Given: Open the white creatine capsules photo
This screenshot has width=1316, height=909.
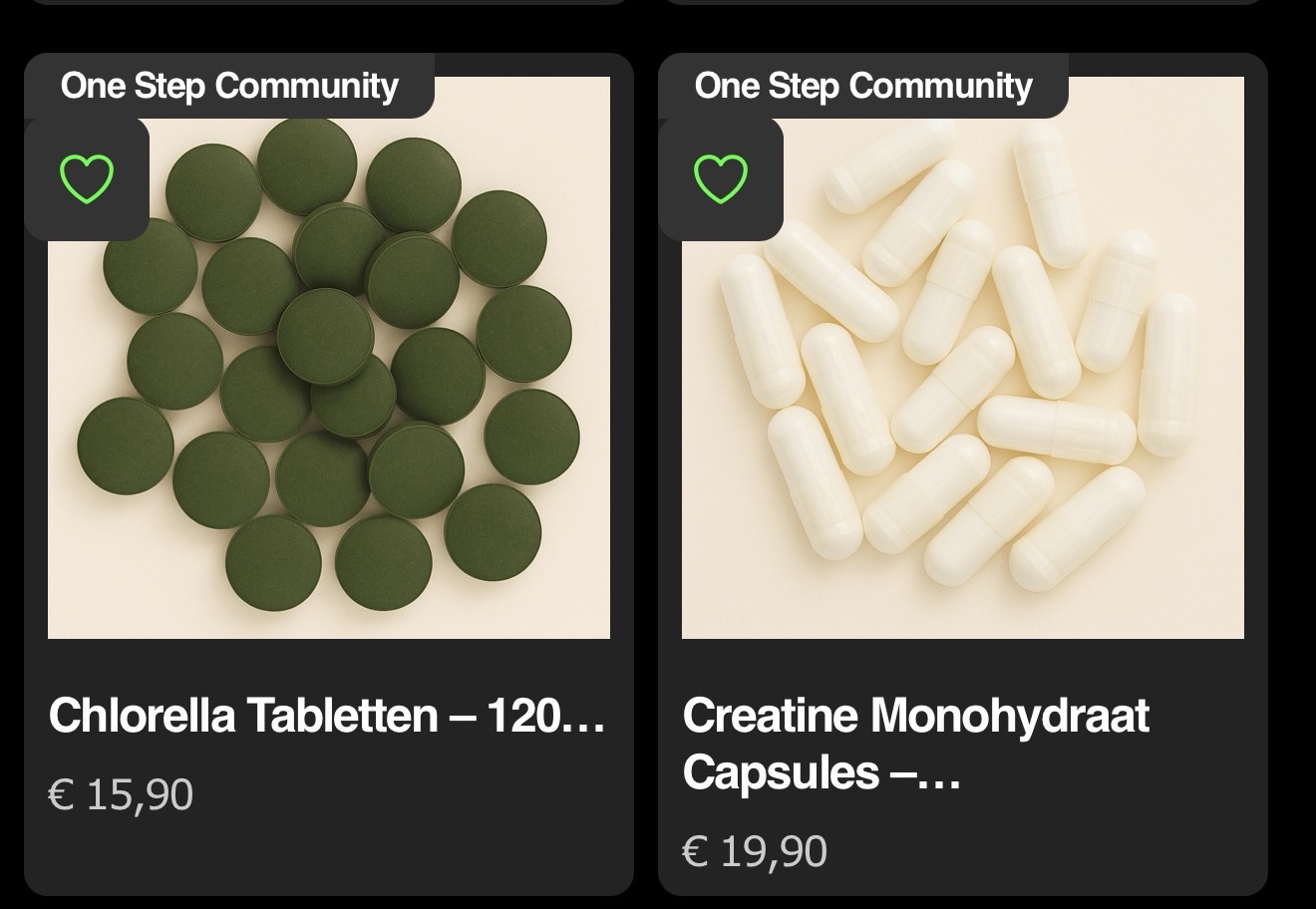Looking at the screenshot, I should tap(962, 399).
